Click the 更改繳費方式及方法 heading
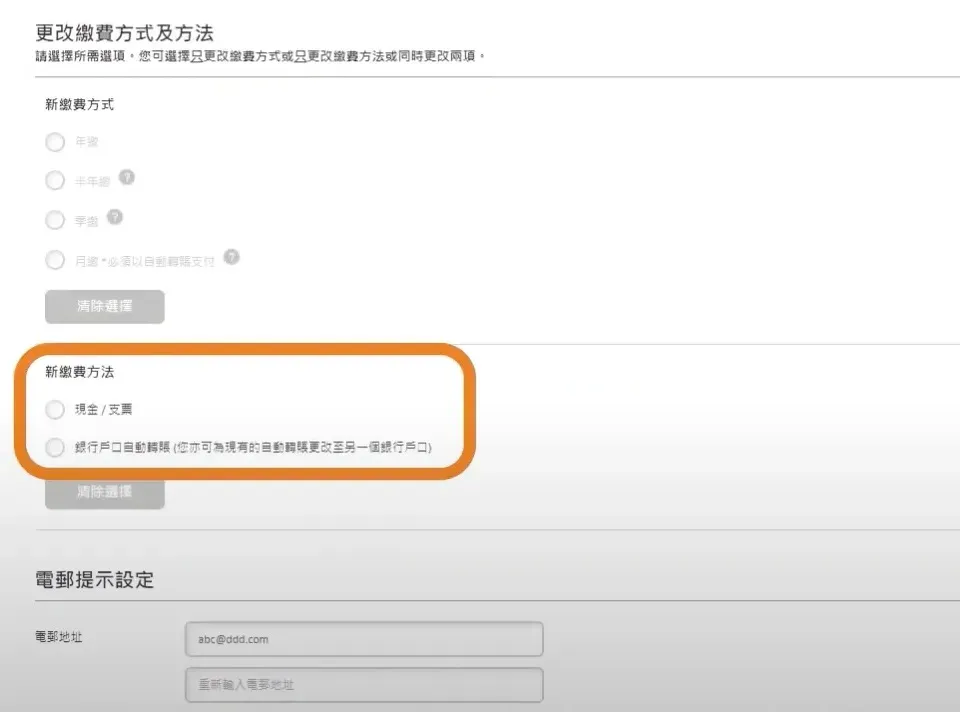 124,32
